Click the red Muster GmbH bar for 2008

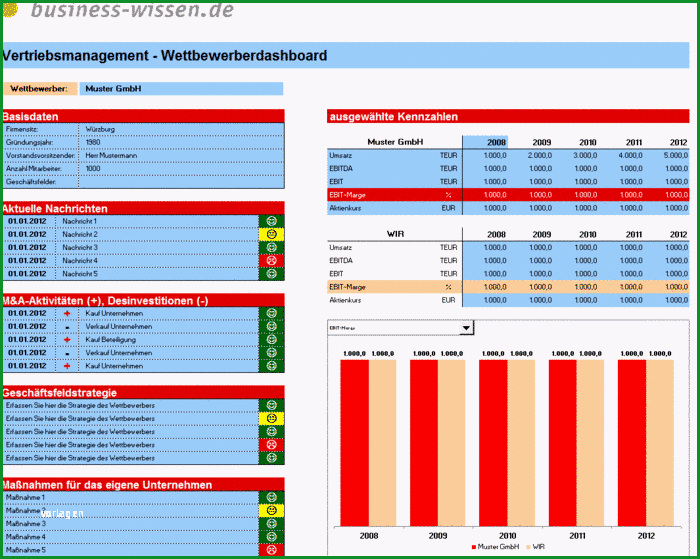354,443
